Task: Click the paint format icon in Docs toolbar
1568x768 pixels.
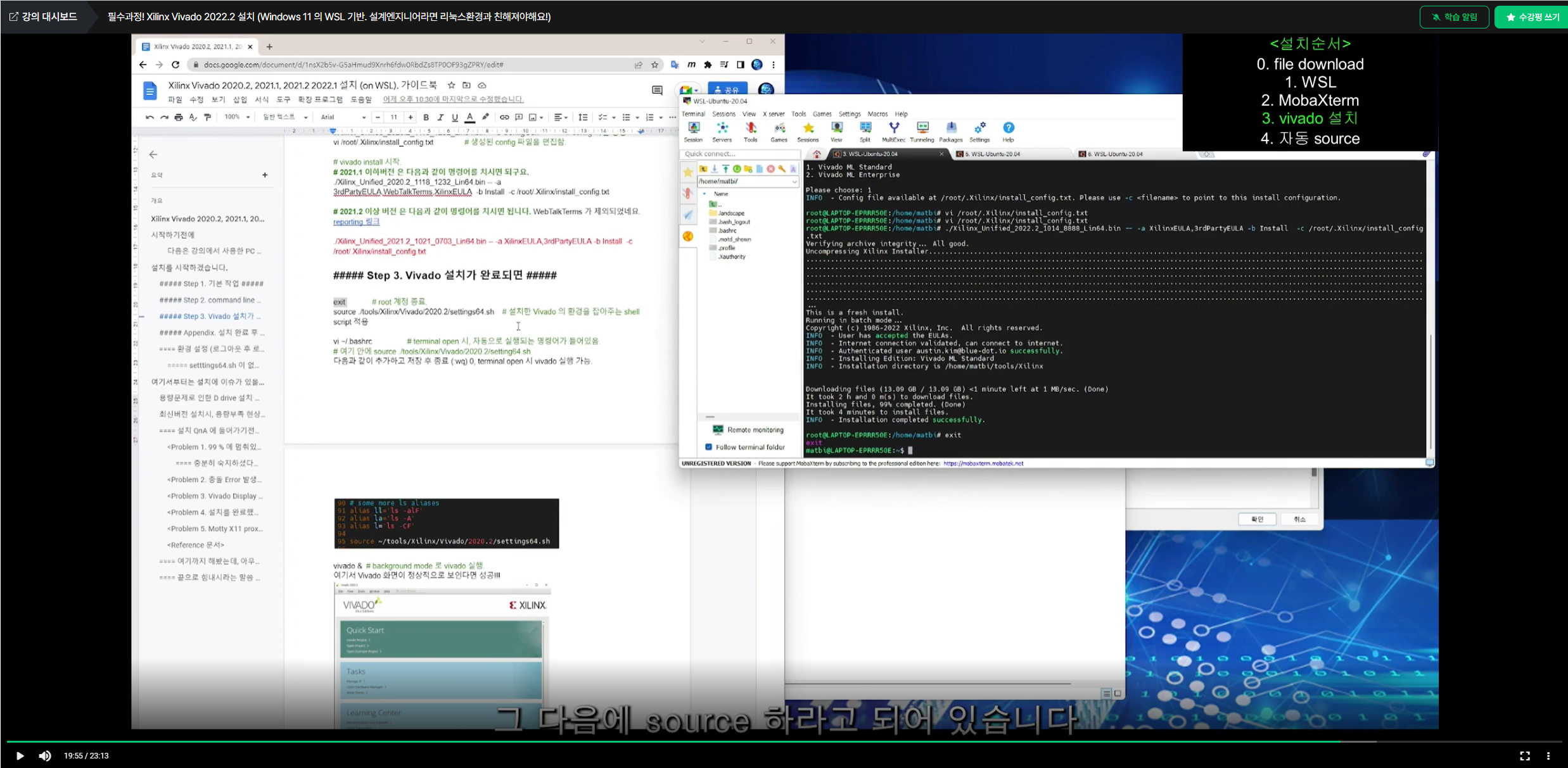Action: click(x=207, y=117)
